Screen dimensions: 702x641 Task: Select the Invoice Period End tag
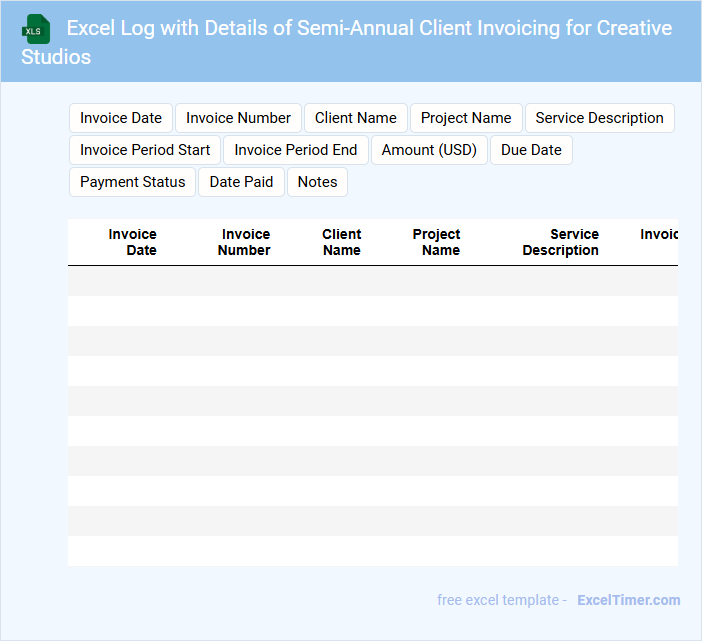295,150
